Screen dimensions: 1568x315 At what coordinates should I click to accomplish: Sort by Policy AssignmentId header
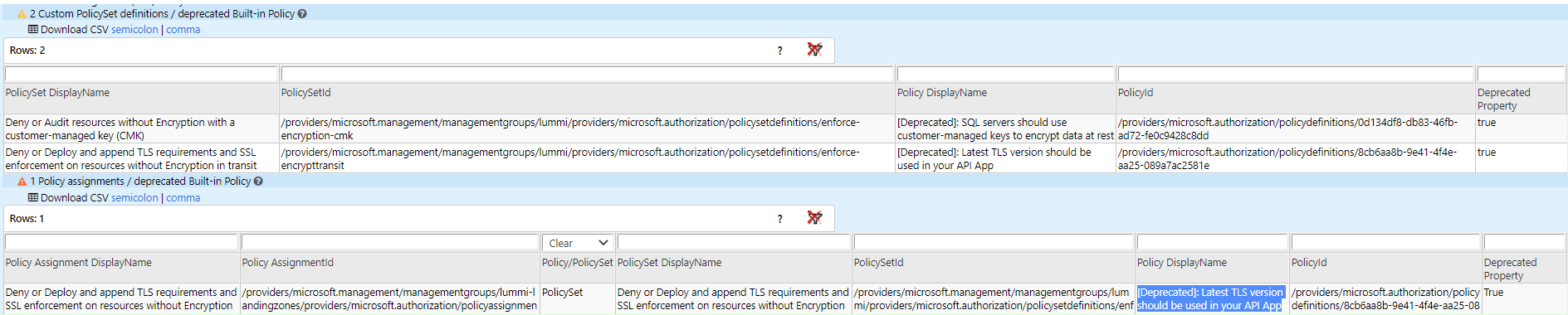390,269
